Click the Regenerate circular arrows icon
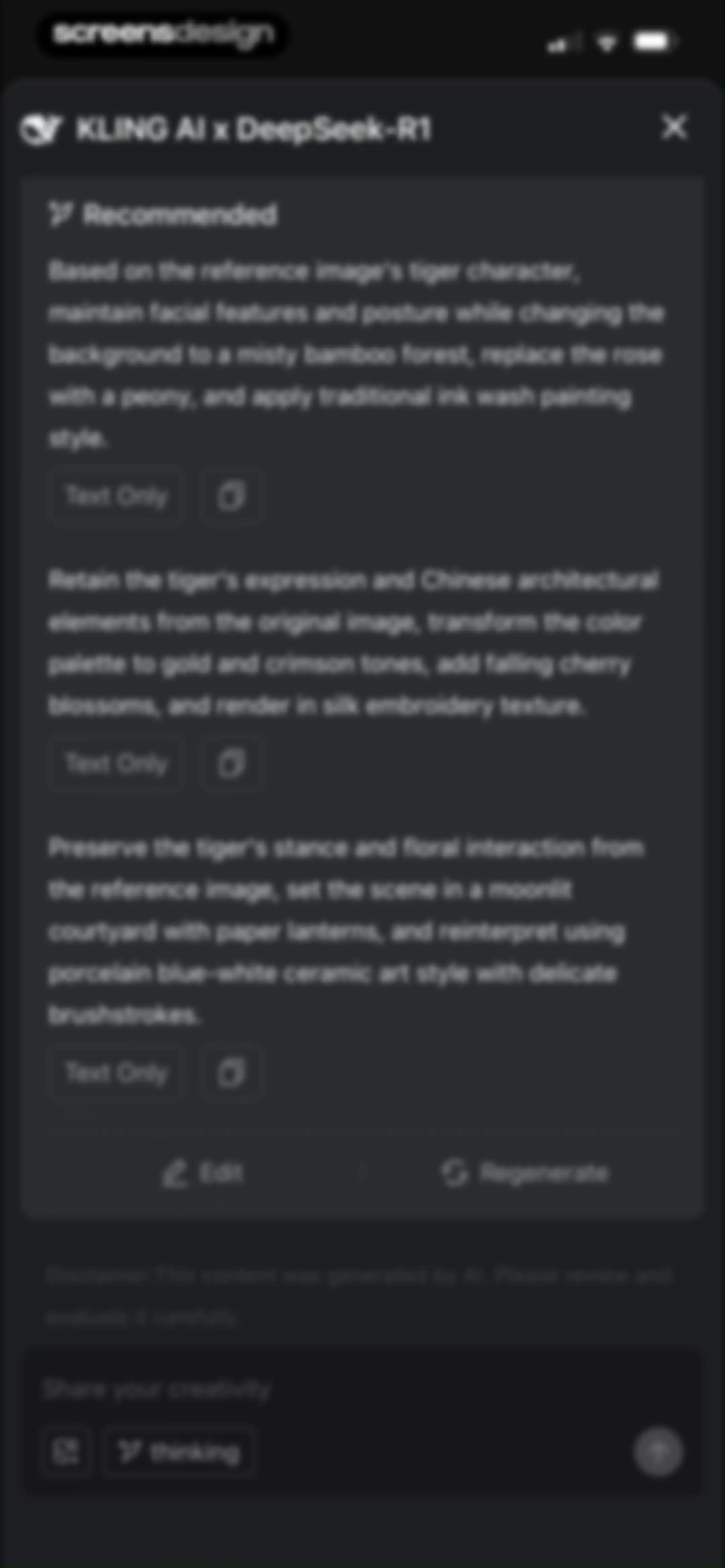This screenshot has width=725, height=1568. coord(455,1173)
